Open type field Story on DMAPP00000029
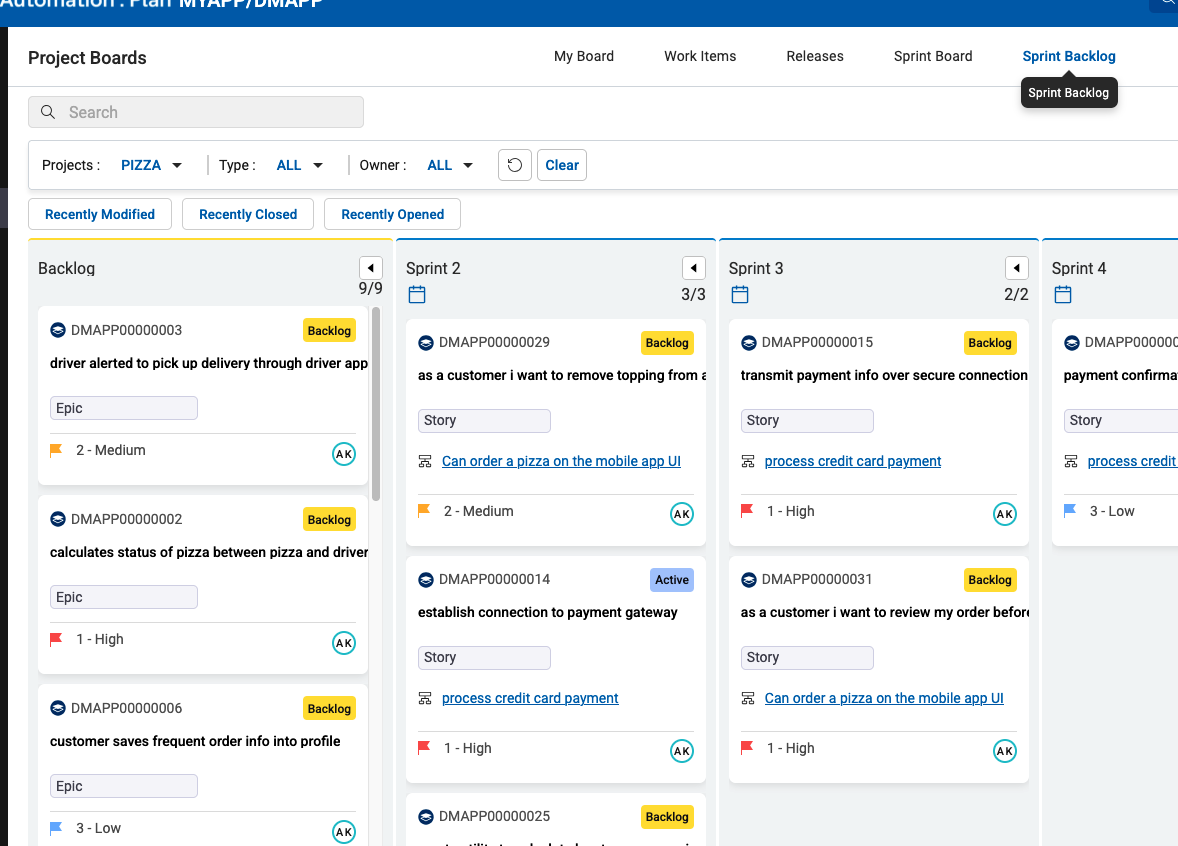1178x846 pixels. pos(485,421)
